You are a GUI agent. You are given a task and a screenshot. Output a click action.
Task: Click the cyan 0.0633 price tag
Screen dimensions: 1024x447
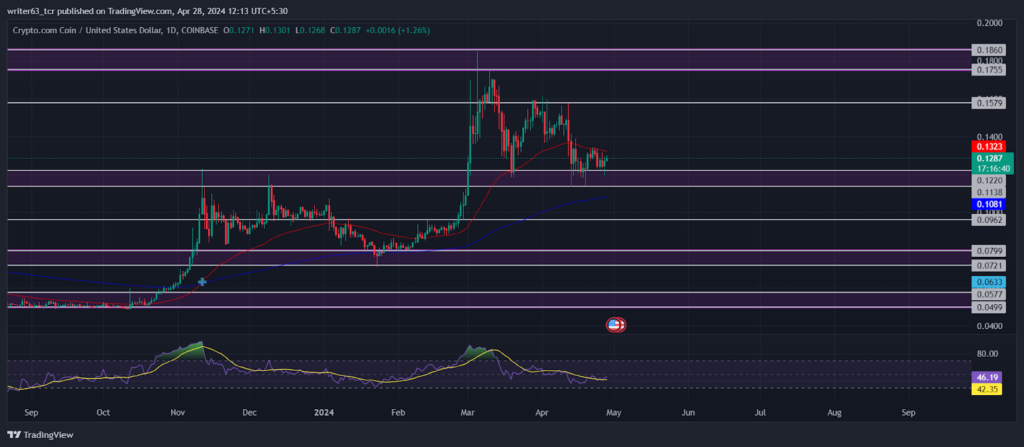(x=988, y=282)
